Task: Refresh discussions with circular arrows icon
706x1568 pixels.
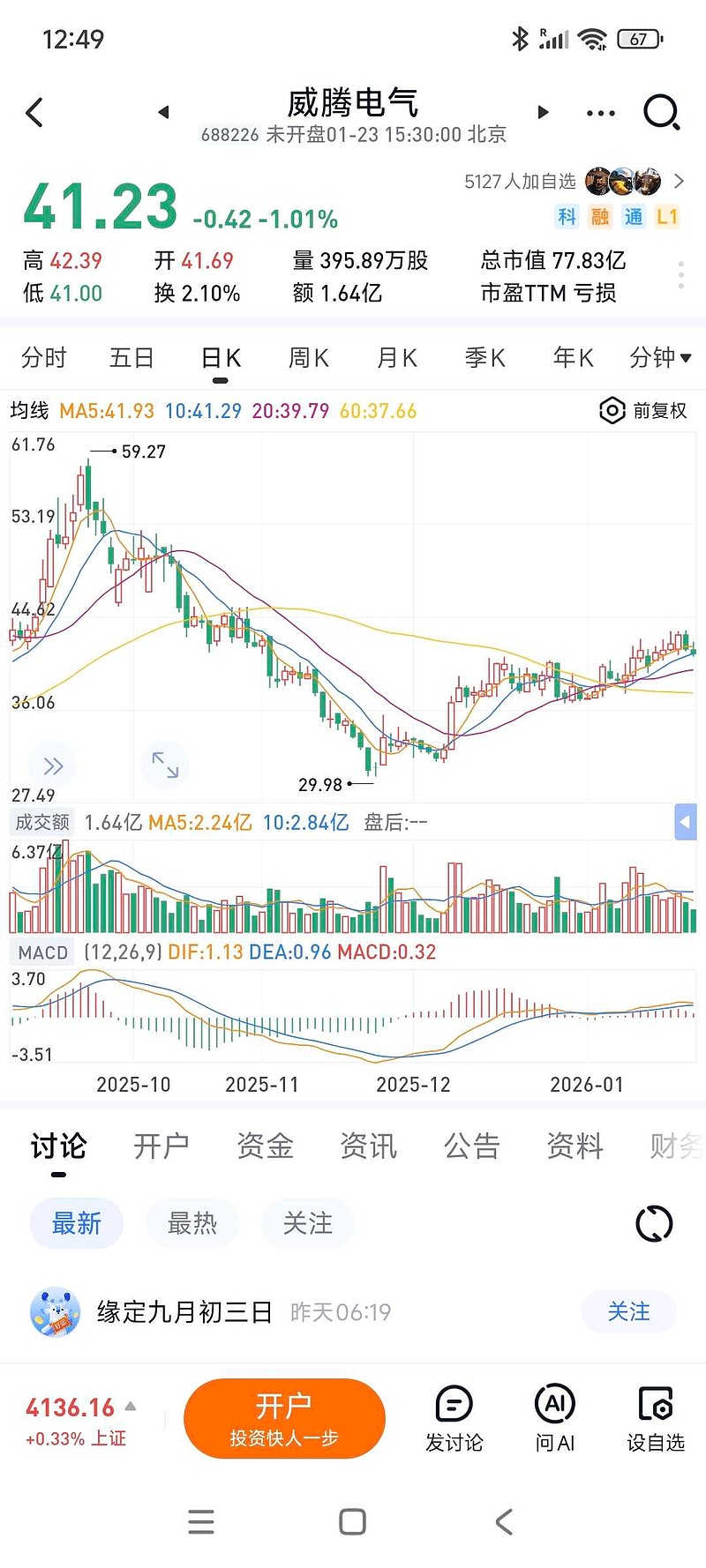Action: [x=654, y=1224]
